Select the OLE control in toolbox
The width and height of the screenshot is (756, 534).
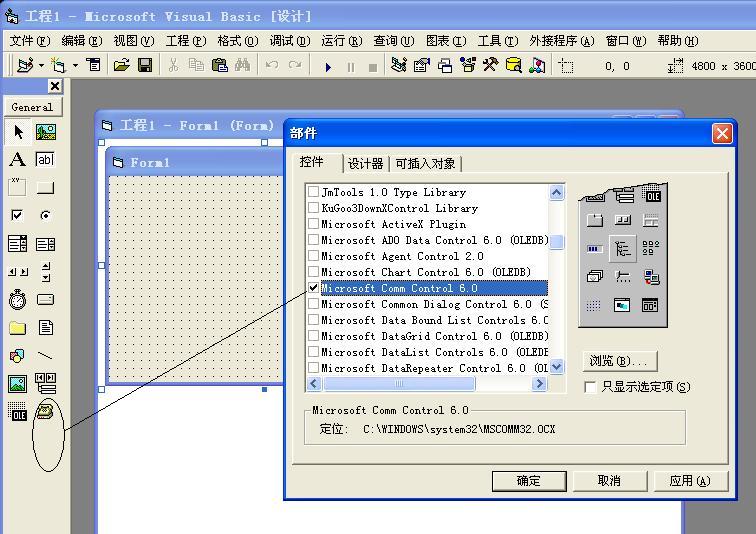(x=17, y=411)
